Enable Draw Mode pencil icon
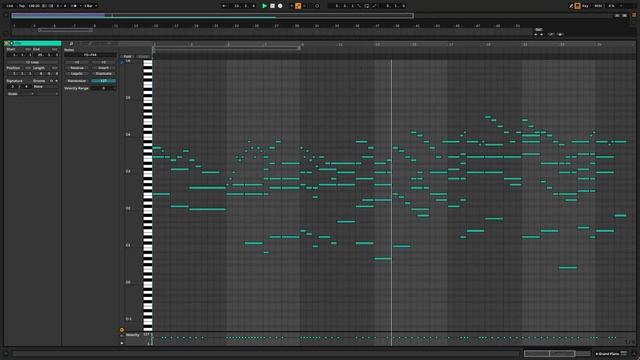Screen dimensions: 640x360 pos(571,6)
